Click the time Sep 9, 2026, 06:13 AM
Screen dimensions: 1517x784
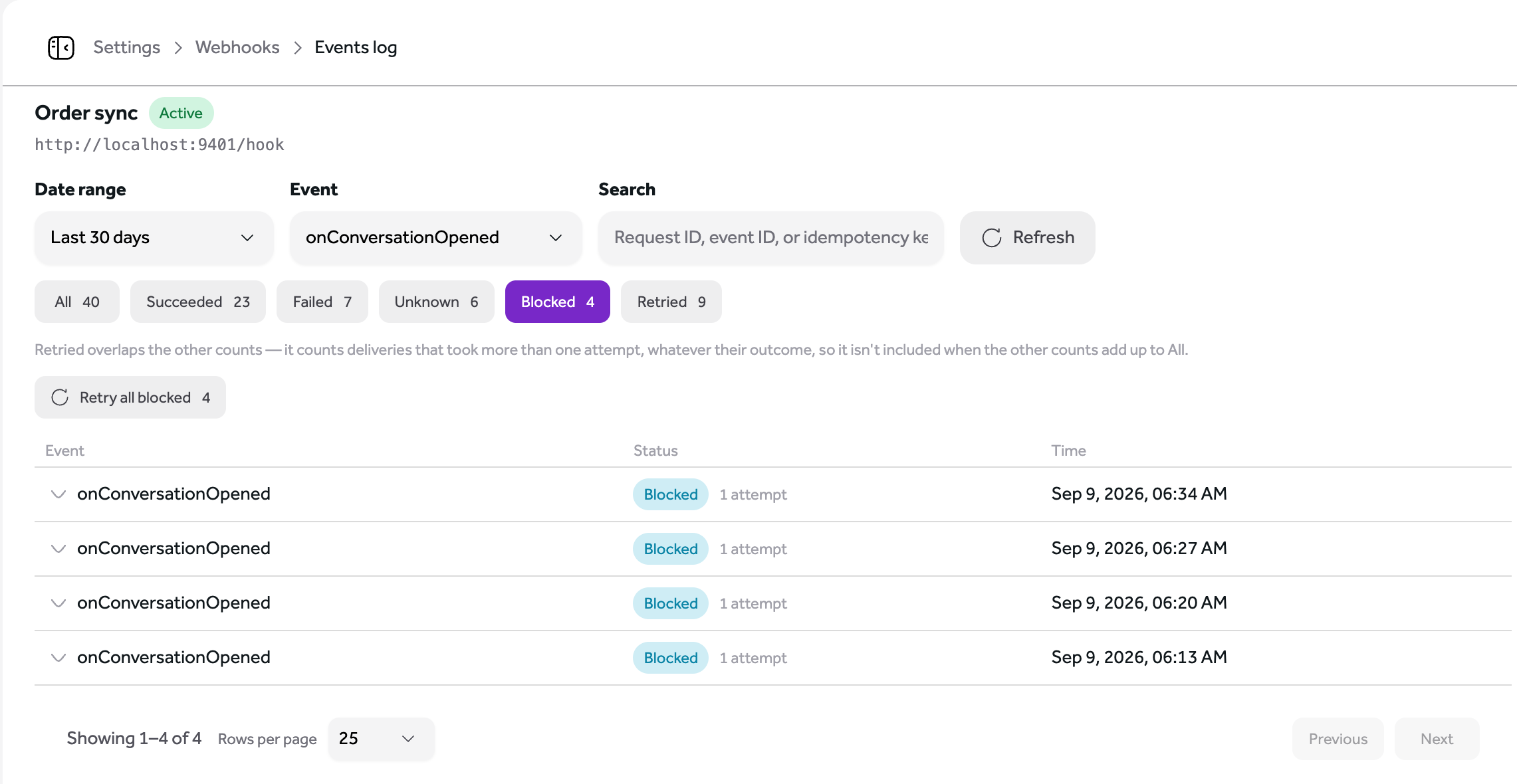click(x=1139, y=657)
